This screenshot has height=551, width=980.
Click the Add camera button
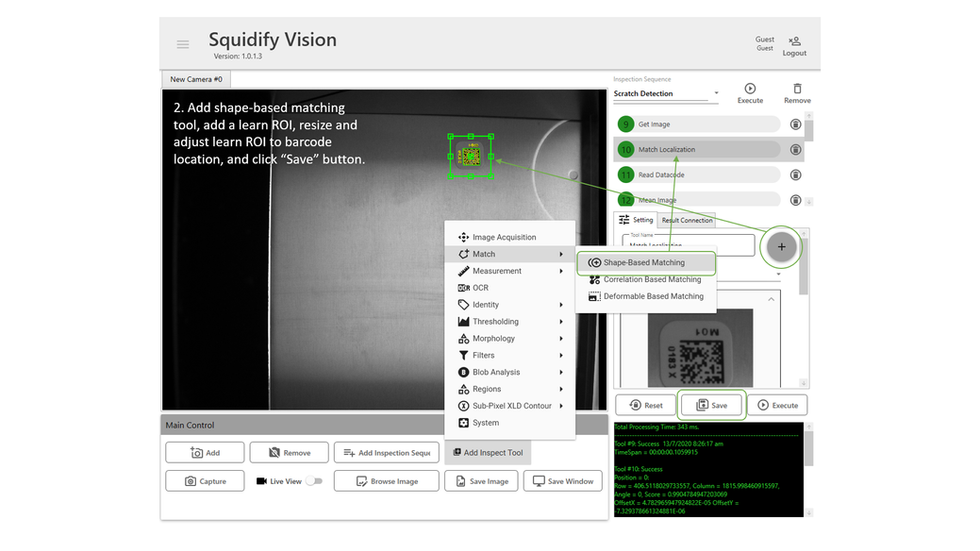click(205, 452)
